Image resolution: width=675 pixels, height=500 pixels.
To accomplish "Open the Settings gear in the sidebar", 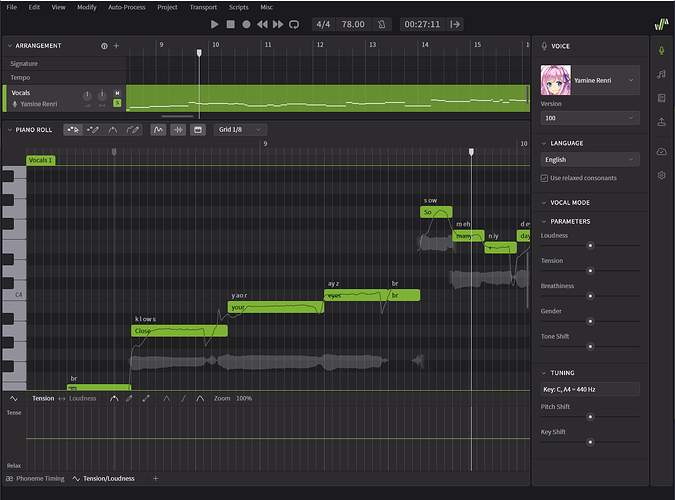I will coord(661,175).
